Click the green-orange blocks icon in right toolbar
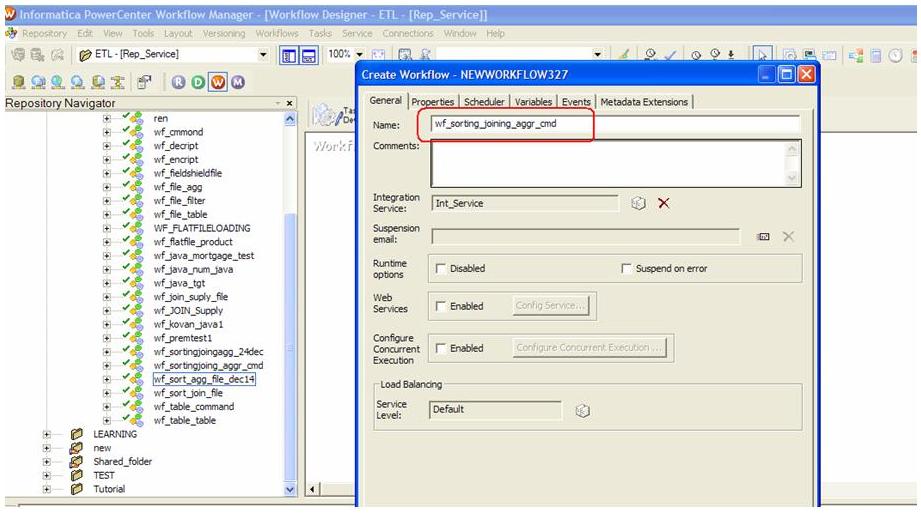The image size is (921, 516). [x=855, y=55]
